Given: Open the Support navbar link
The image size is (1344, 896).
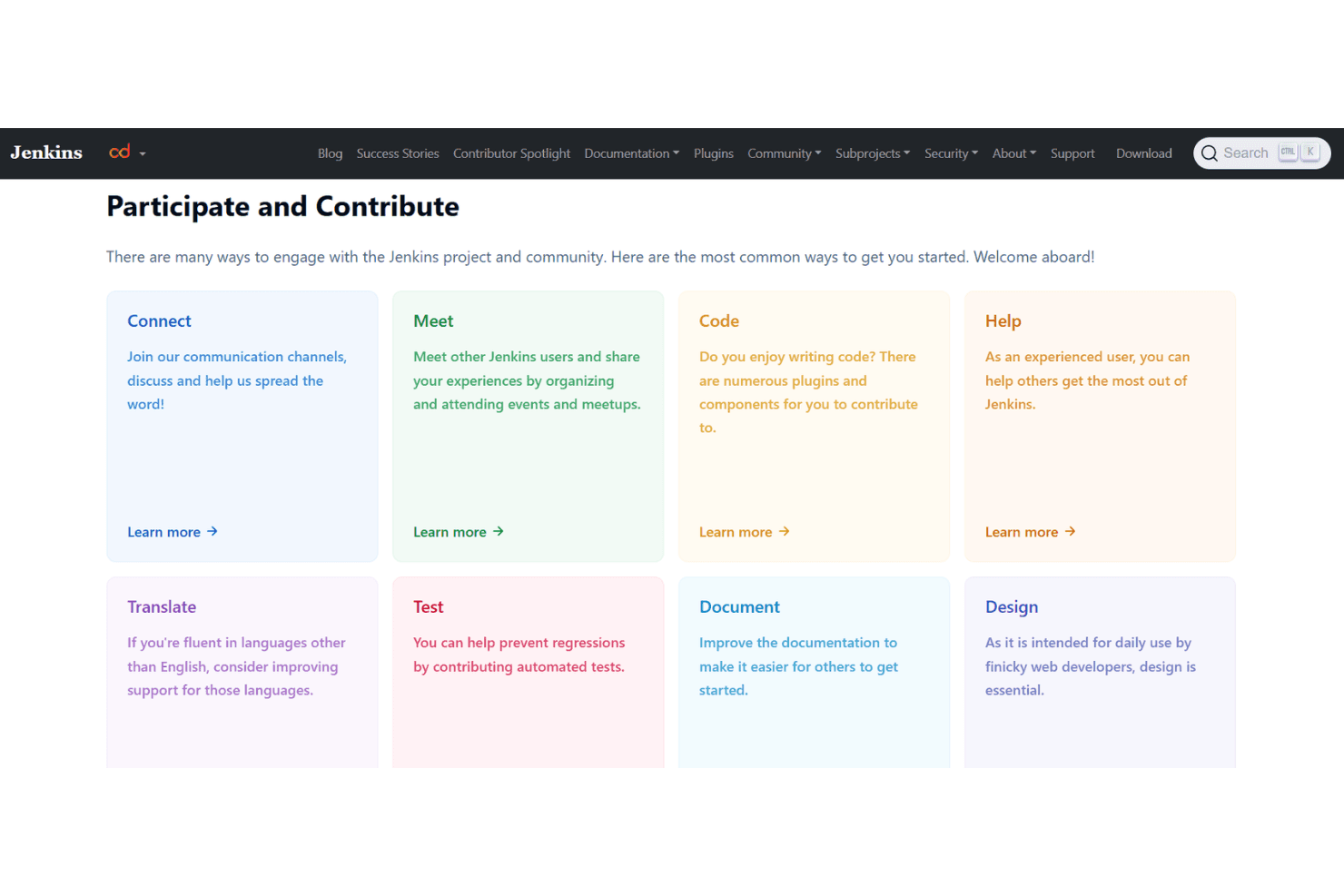Looking at the screenshot, I should click(1072, 153).
